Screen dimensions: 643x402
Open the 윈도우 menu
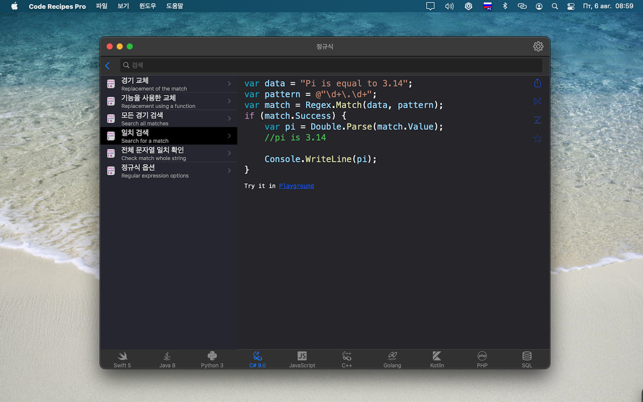point(148,6)
